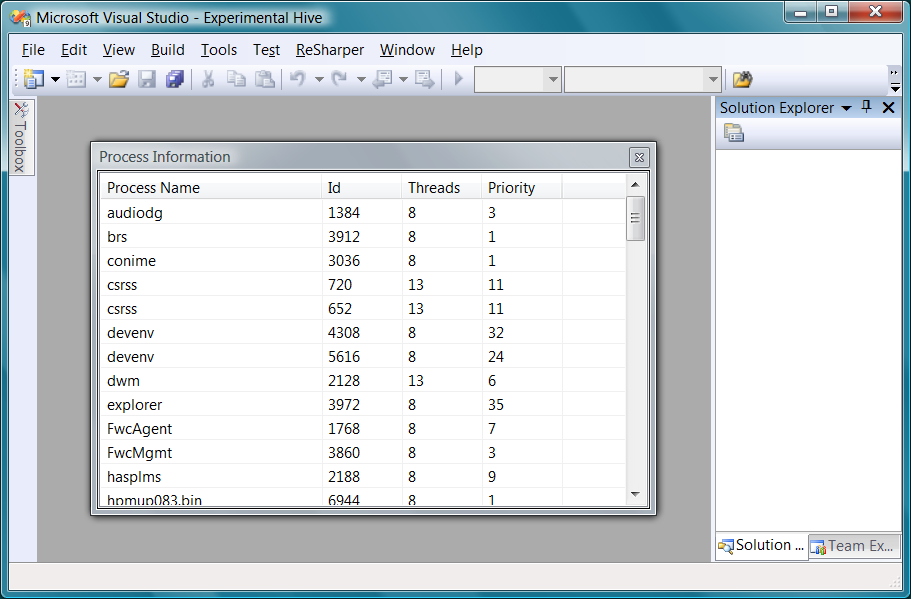Open the Test menu
Image resolution: width=911 pixels, height=599 pixels.
coord(266,50)
